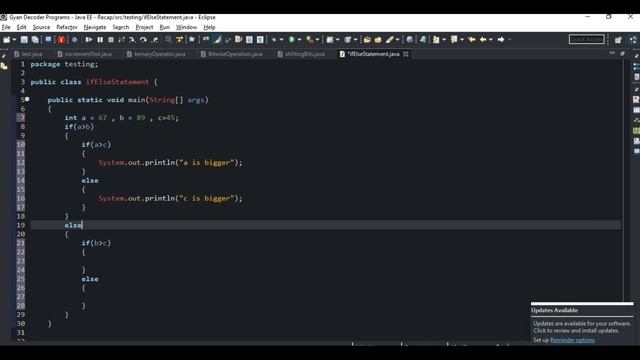Minimize the editor area
The image size is (640, 360).
coord(612,53)
